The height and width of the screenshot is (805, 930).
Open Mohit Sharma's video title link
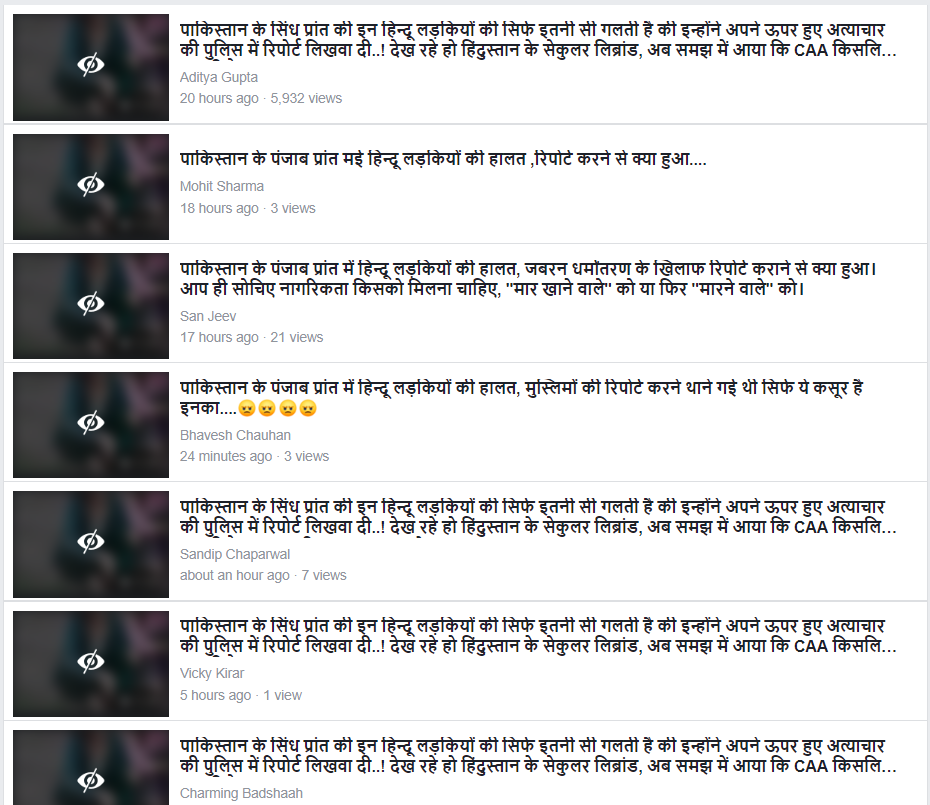pyautogui.click(x=443, y=159)
